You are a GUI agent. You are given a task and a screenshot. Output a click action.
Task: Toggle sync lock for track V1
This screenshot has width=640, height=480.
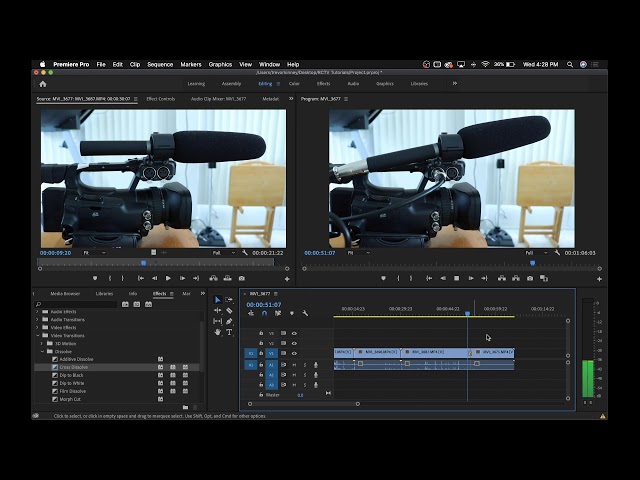[283, 353]
